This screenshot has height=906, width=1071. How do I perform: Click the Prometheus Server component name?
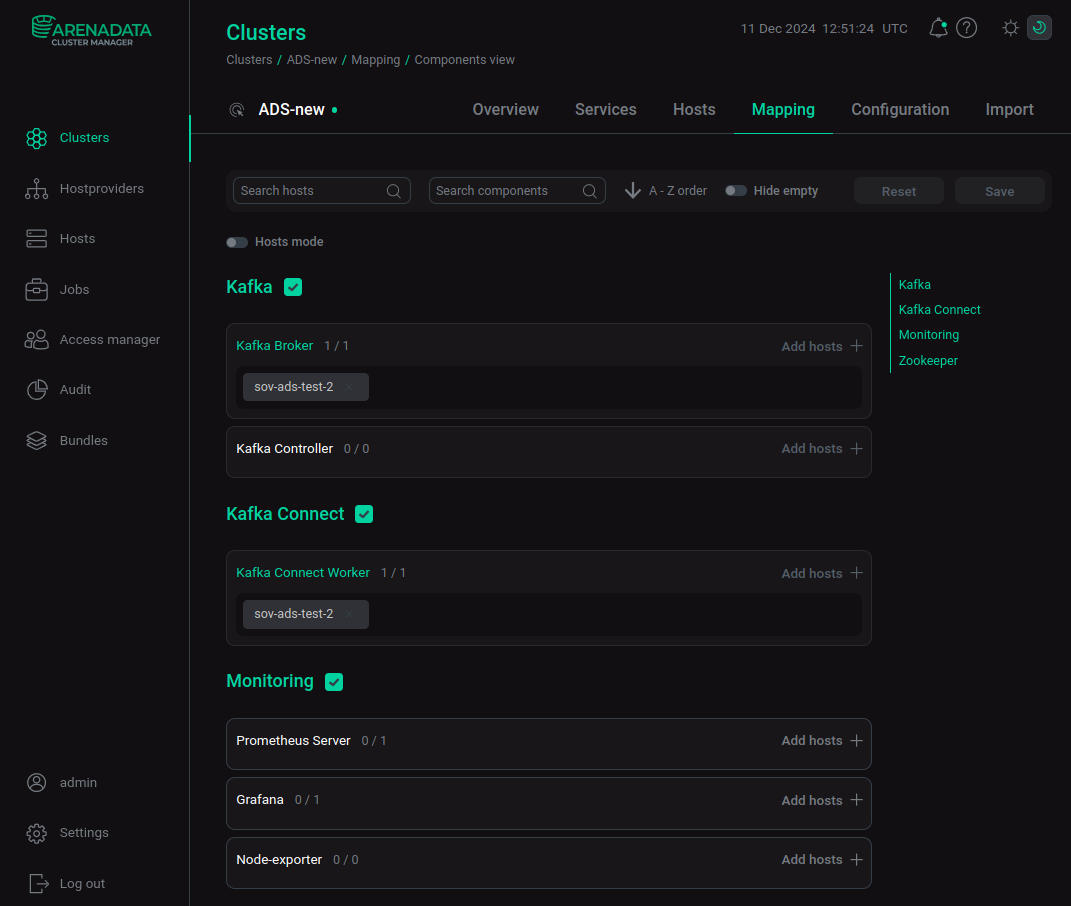(x=293, y=741)
